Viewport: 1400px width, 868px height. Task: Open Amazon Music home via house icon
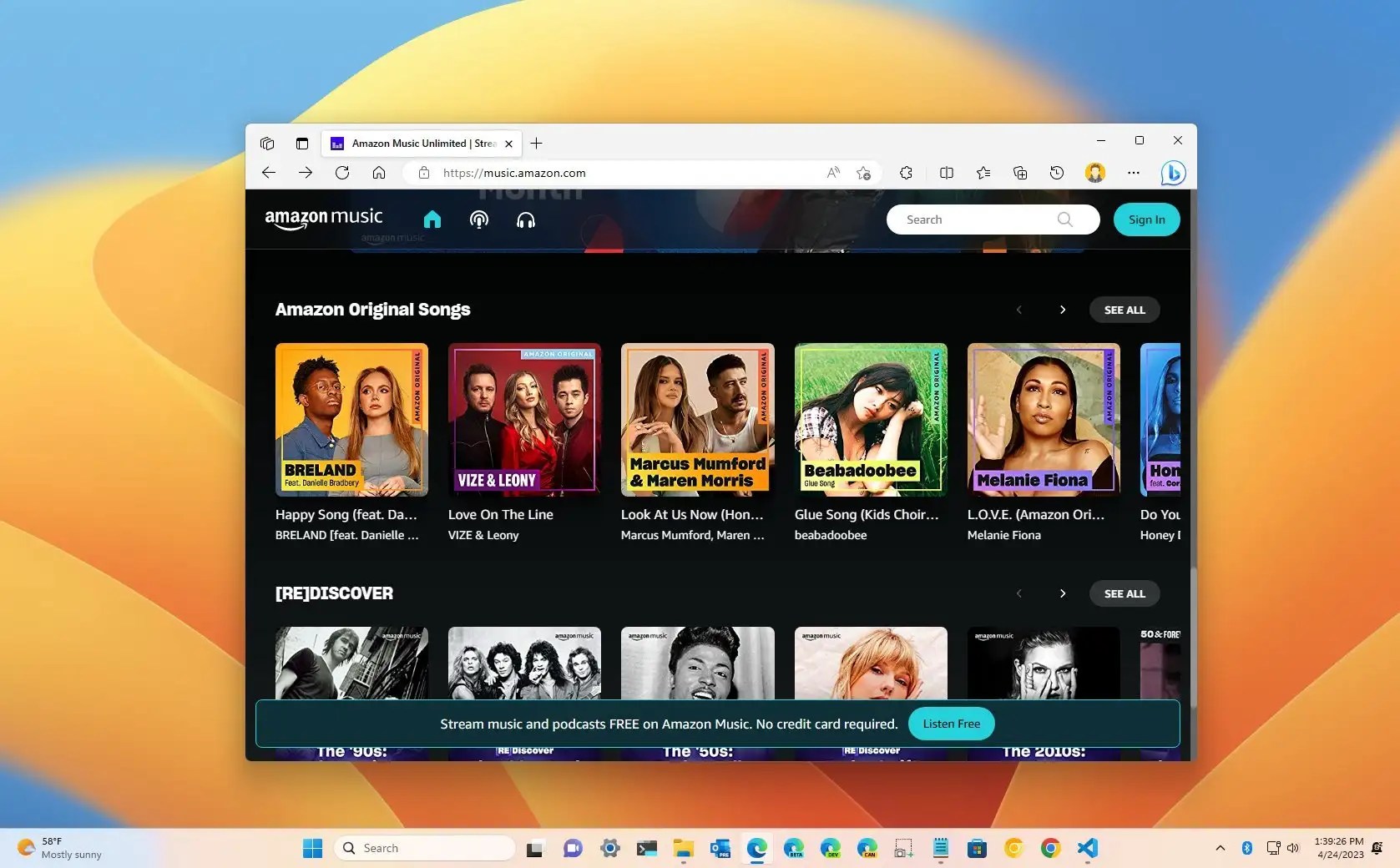(x=432, y=220)
